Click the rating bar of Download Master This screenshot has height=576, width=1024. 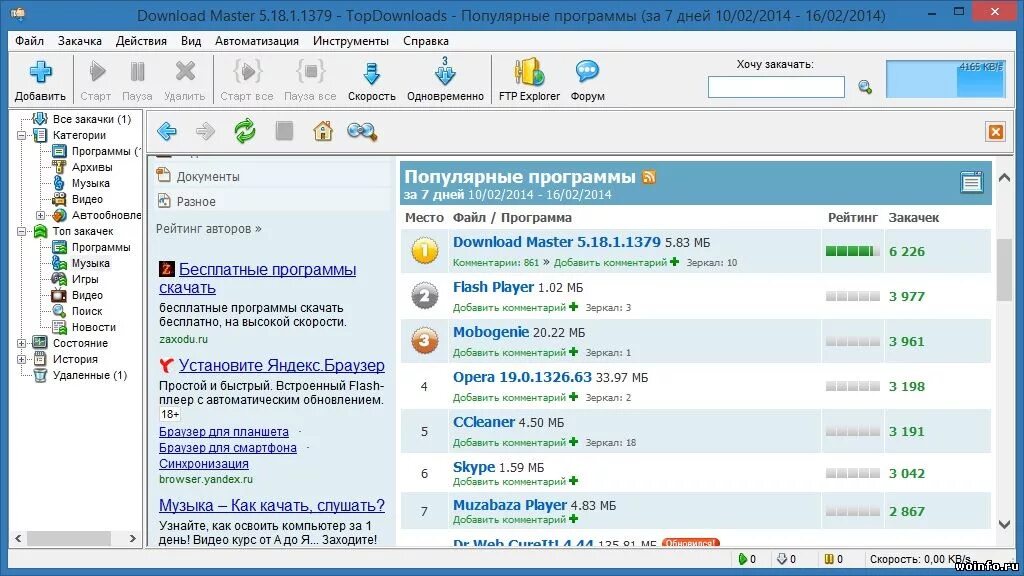852,251
